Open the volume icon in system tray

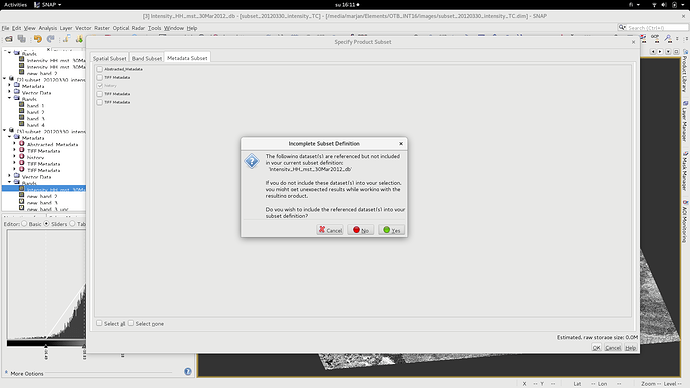coord(664,4)
